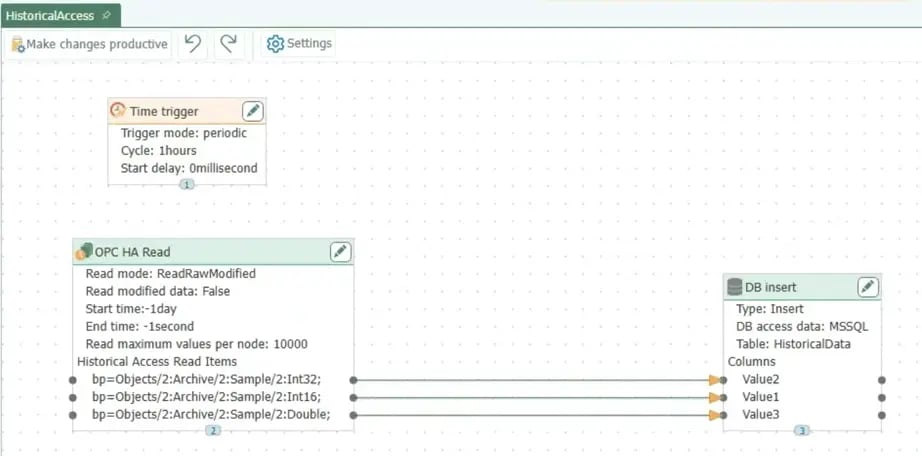Image resolution: width=922 pixels, height=456 pixels.
Task: Click the redo arrow in toolbar
Action: click(x=229, y=44)
